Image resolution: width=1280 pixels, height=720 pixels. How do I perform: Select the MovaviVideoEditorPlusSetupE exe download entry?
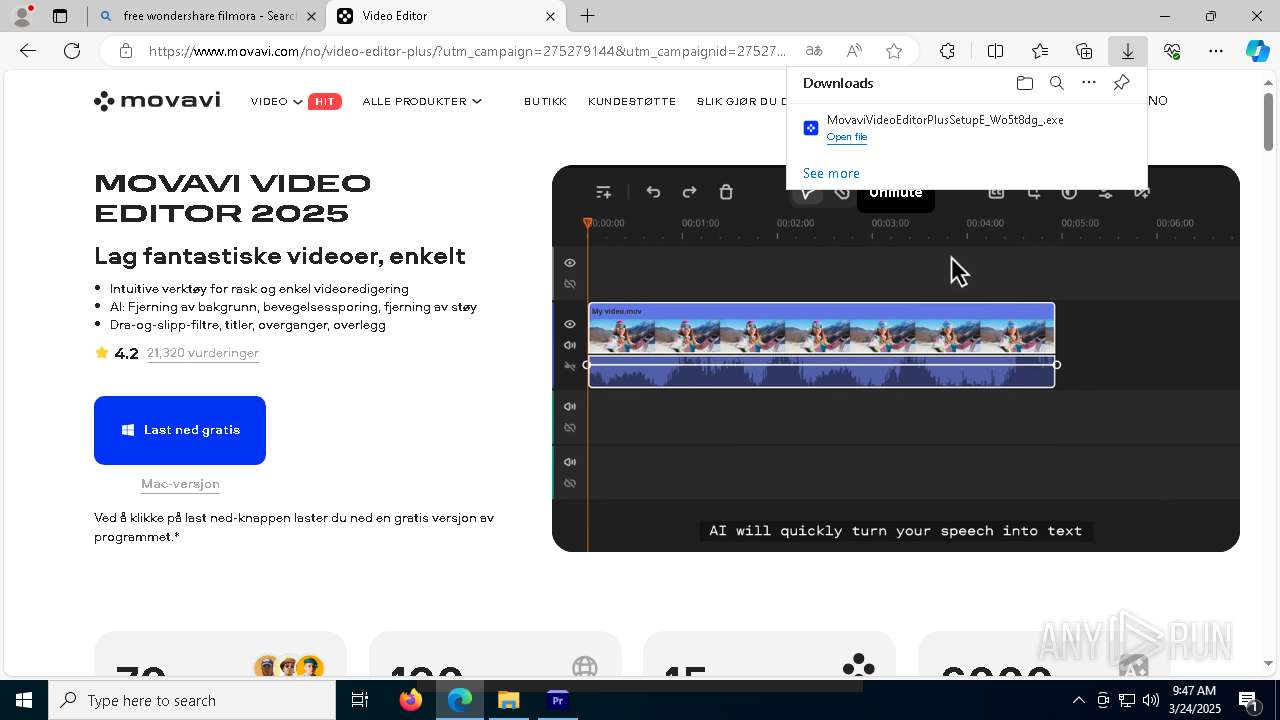click(x=966, y=128)
